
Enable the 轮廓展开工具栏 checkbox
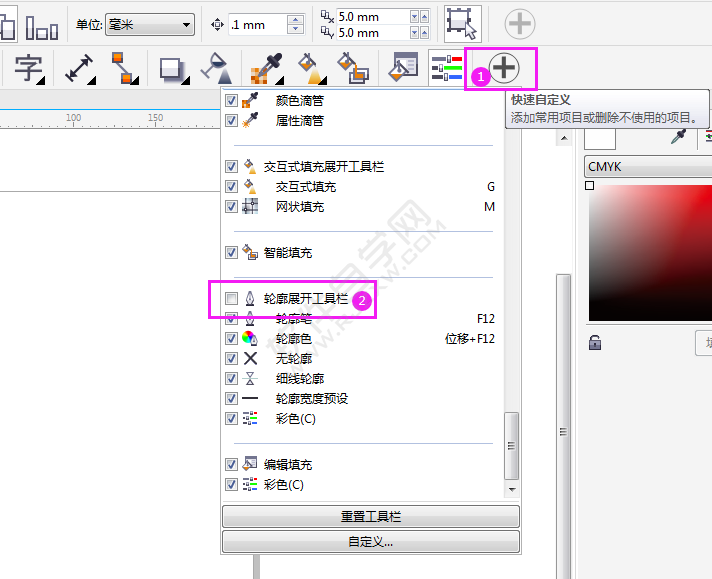(232, 298)
